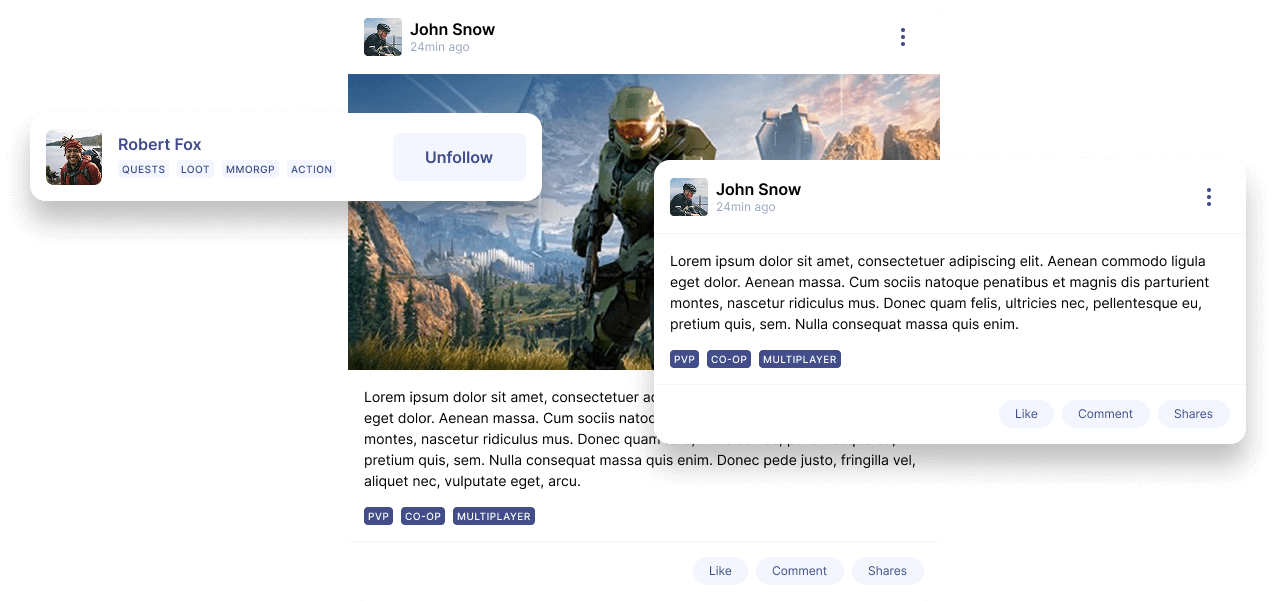The width and height of the screenshot is (1276, 601).
Task: Click Shares on the game image post
Action: [887, 571]
